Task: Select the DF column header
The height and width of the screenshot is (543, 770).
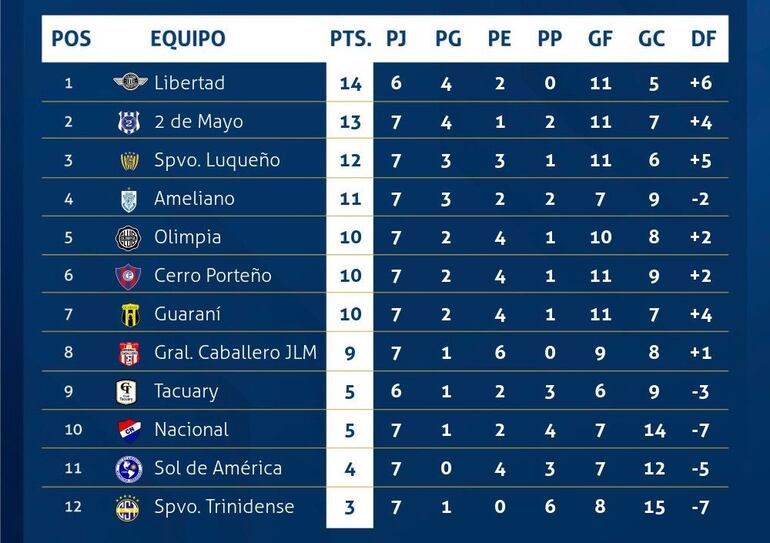Action: coord(703,39)
